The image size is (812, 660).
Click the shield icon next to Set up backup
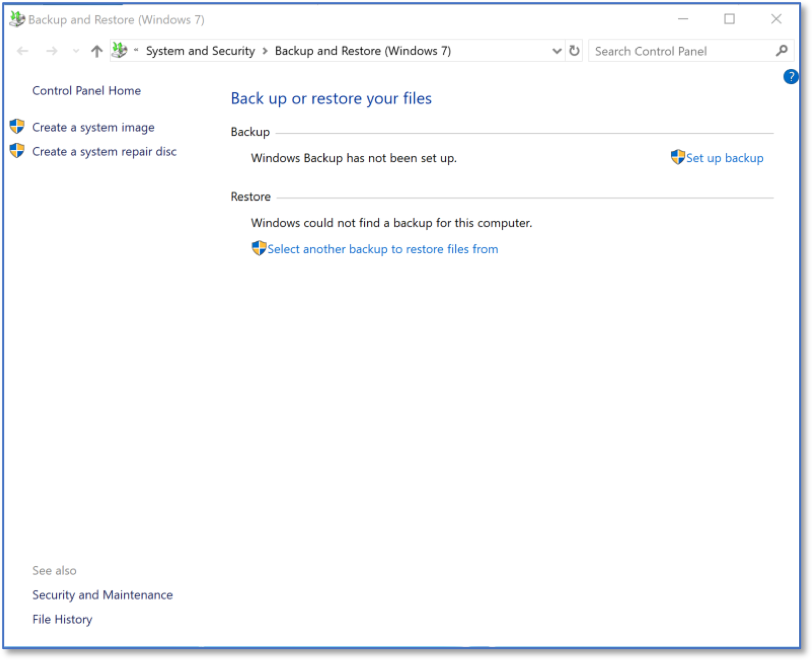coord(678,157)
